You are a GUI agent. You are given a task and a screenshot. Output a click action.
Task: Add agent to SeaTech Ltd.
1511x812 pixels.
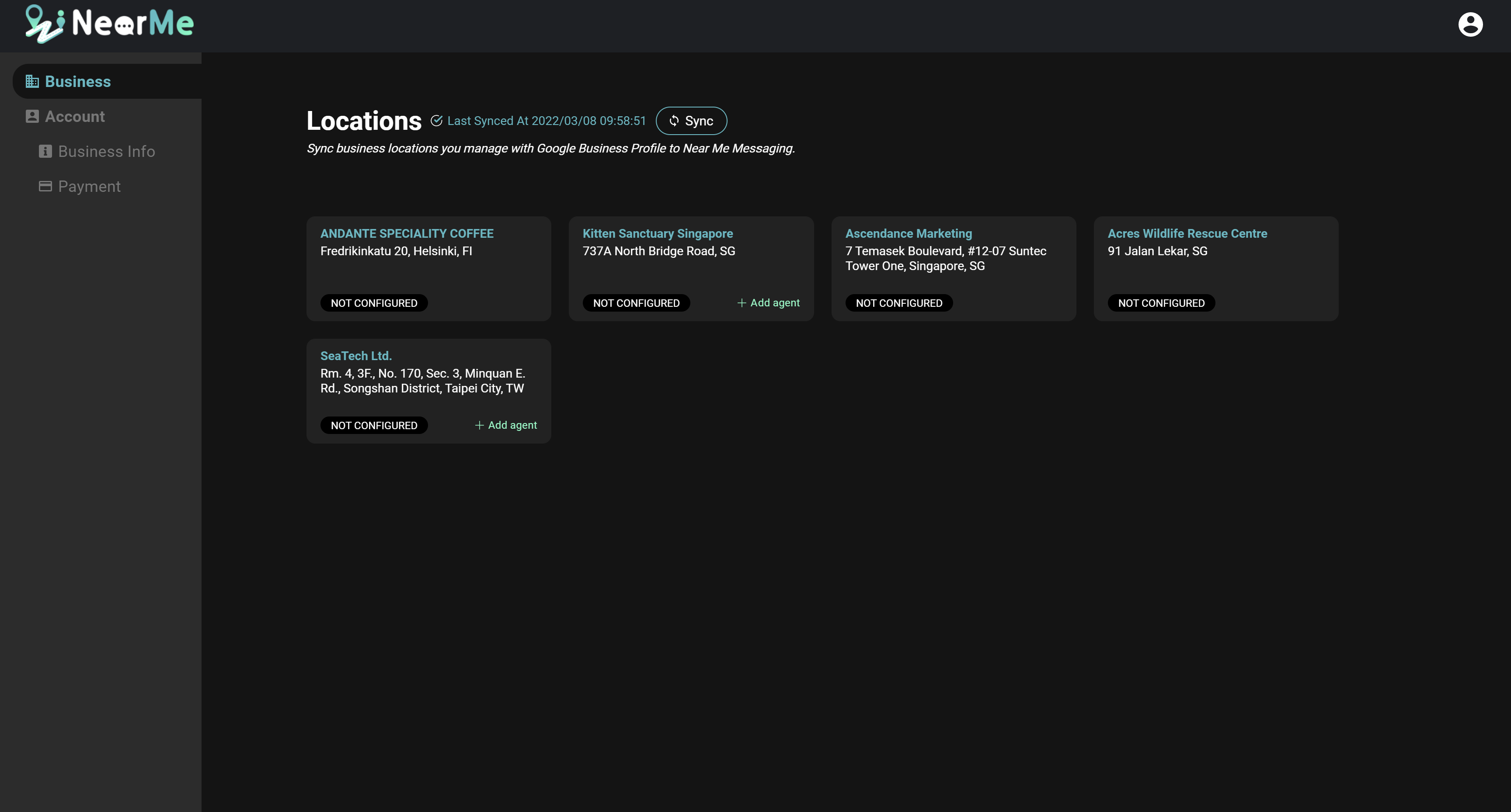coord(505,425)
